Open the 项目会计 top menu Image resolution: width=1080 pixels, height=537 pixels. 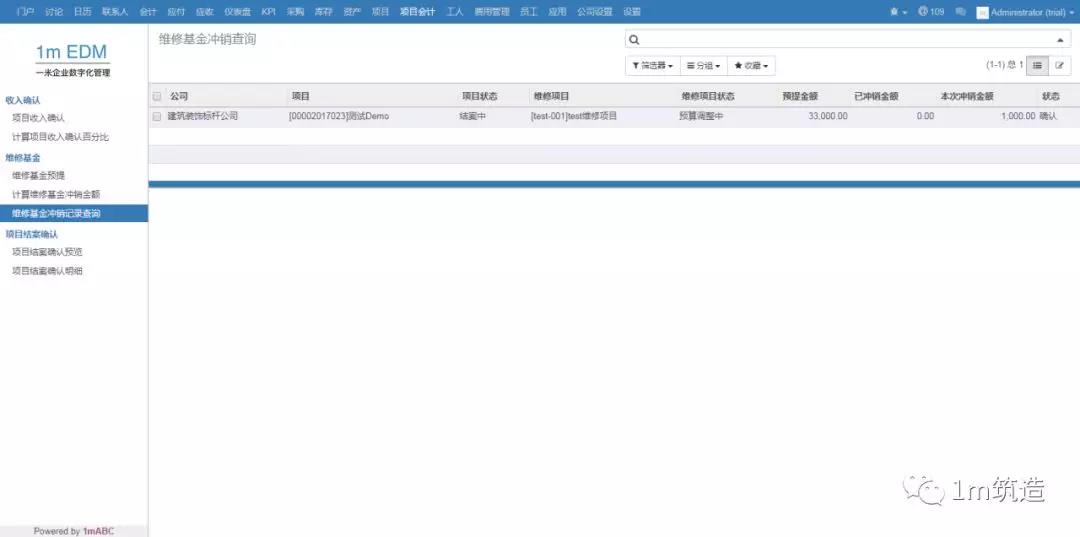(417, 12)
